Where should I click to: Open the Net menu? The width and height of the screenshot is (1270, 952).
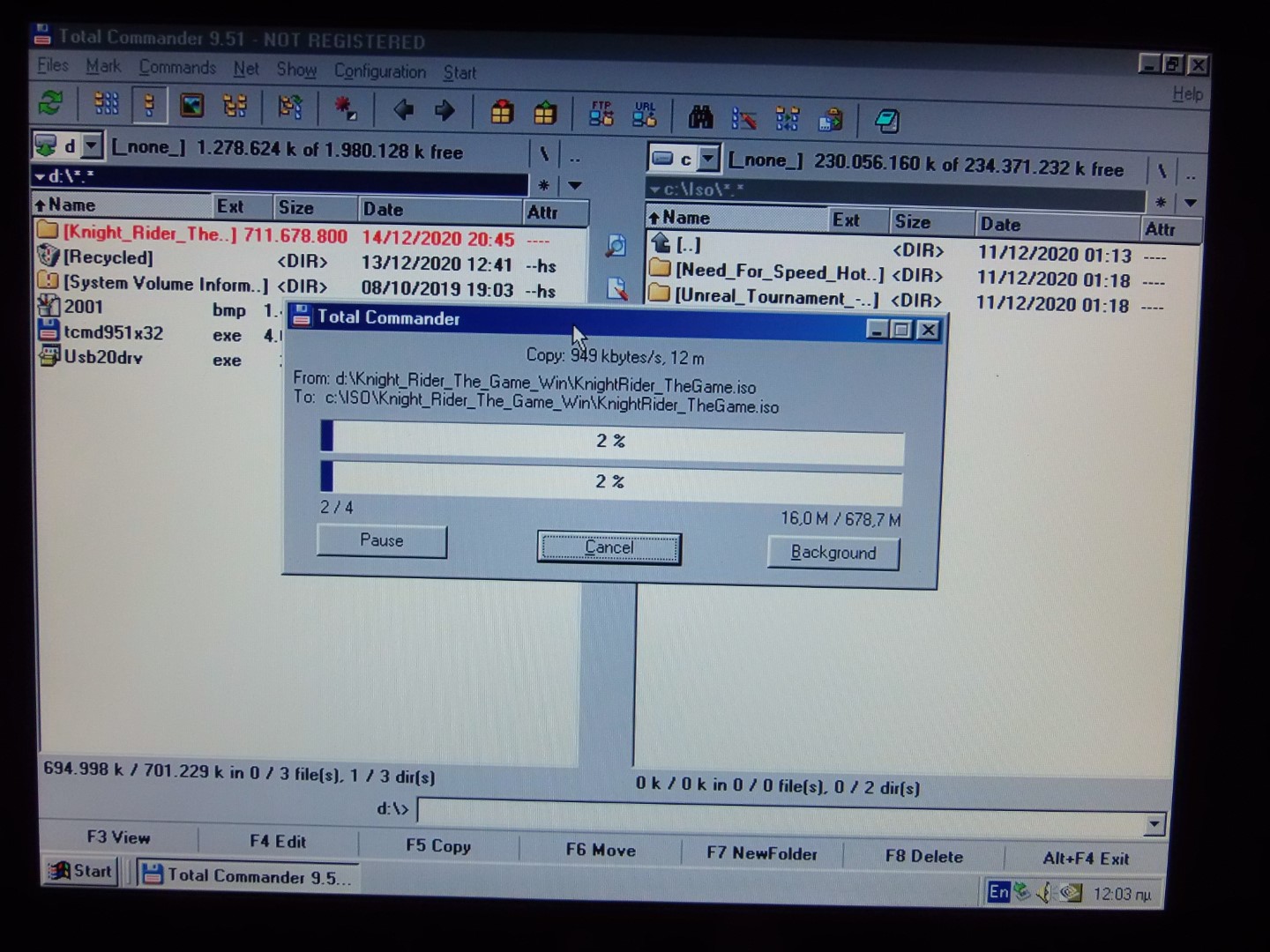pos(246,69)
